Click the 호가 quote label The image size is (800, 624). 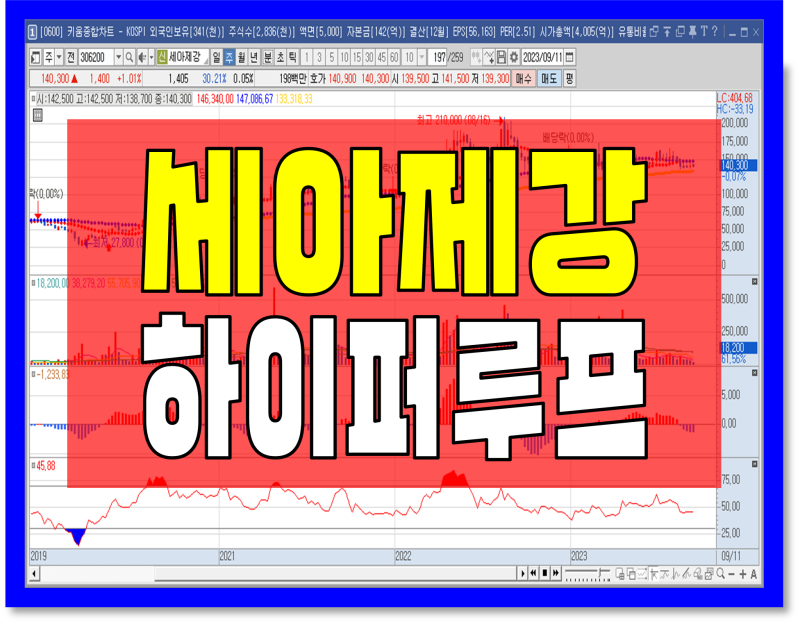click(318, 79)
